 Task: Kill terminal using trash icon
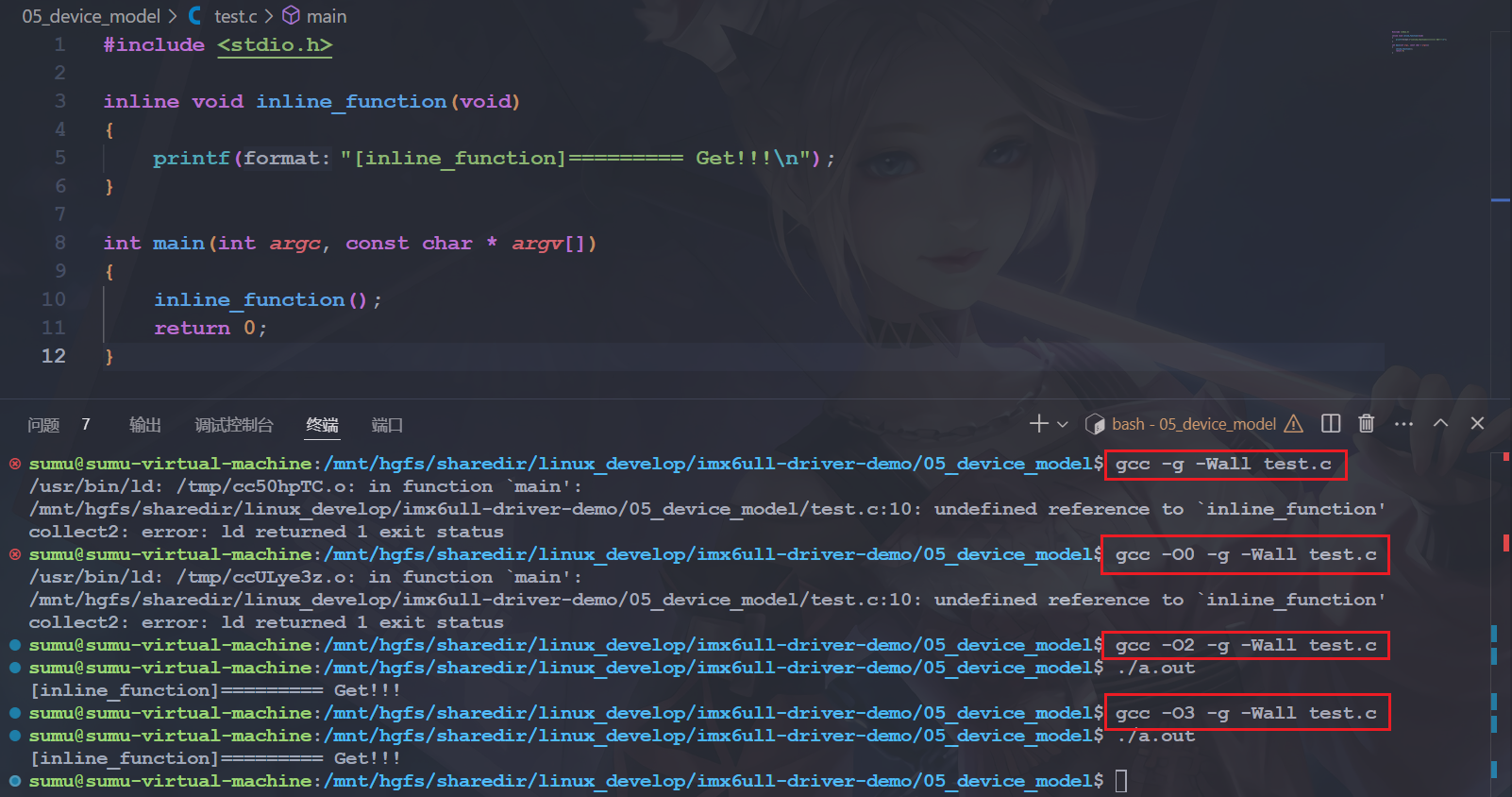click(1366, 424)
